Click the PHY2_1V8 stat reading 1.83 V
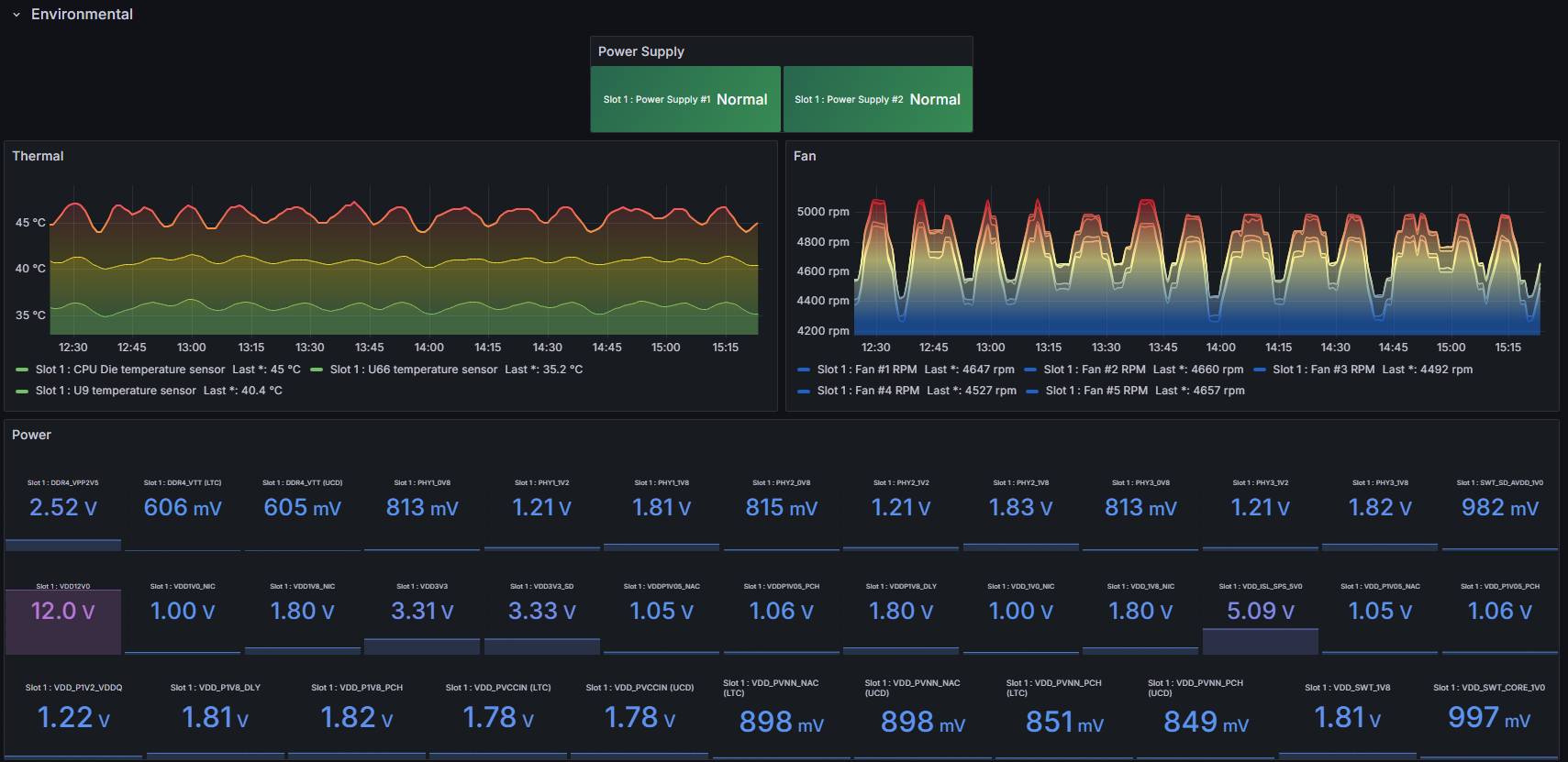1568x762 pixels. 1020,507
